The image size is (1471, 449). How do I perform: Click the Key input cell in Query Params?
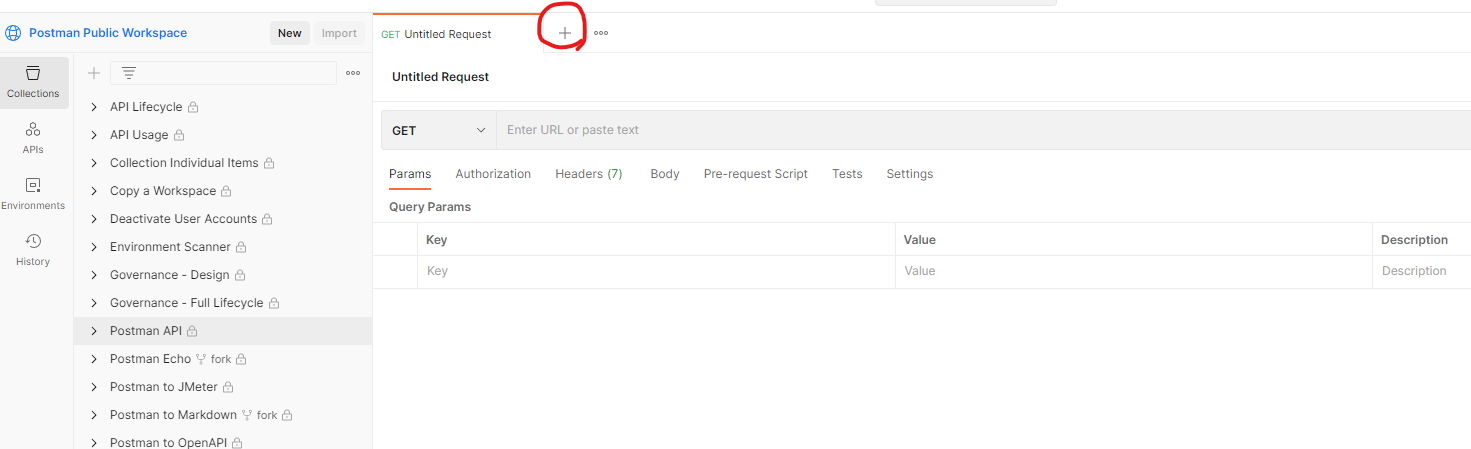pos(656,271)
